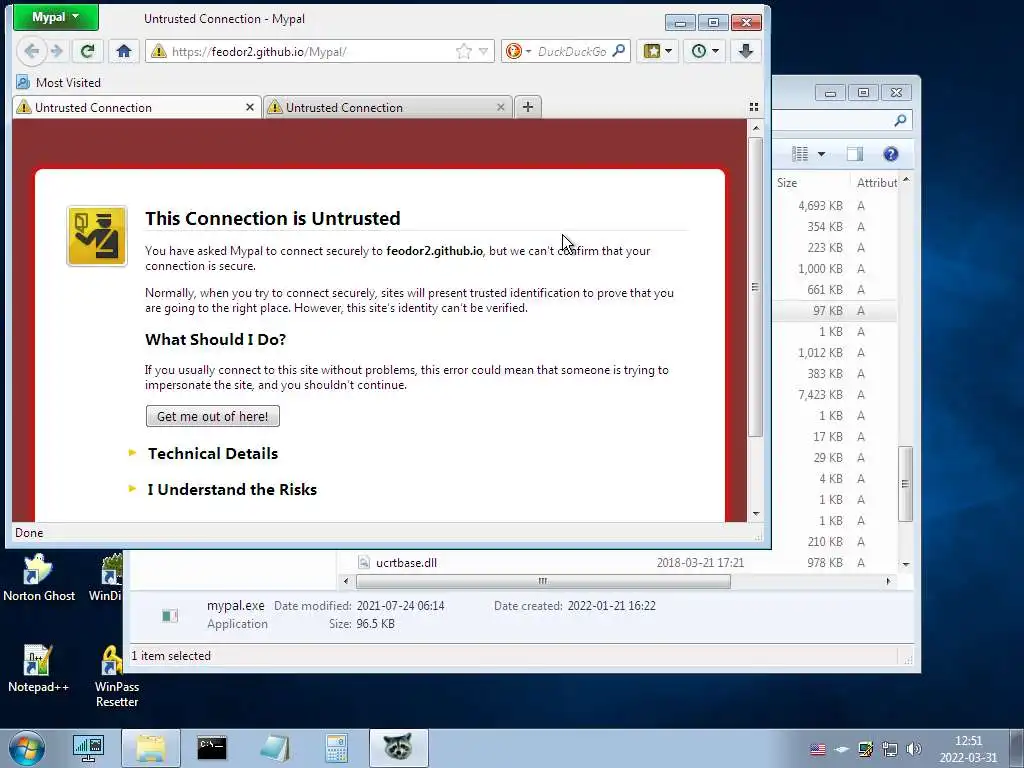Image resolution: width=1024 pixels, height=768 pixels.
Task: Switch to File Explorer in the taskbar
Action: pos(151,748)
